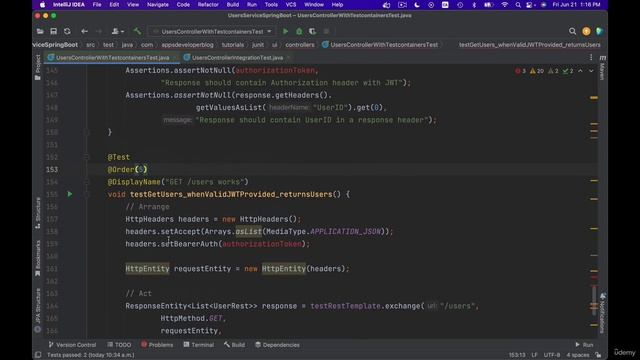This screenshot has width=640, height=360.
Task: Click the colorful plugin icon at toolbar end
Action: (599, 31)
